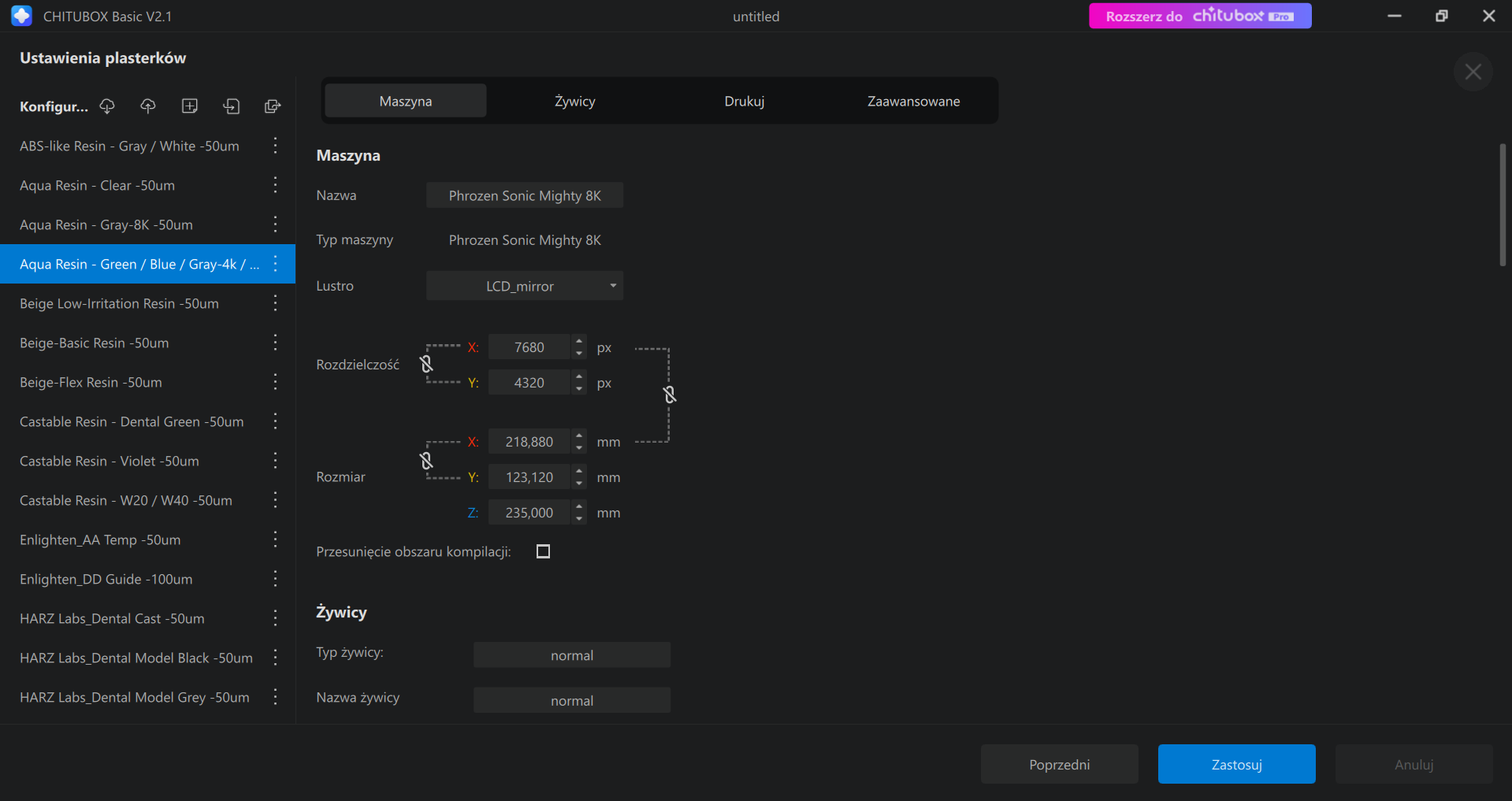Open options for Aqua Resin Gray-8K profile
The height and width of the screenshot is (801, 1512).
pyautogui.click(x=275, y=224)
